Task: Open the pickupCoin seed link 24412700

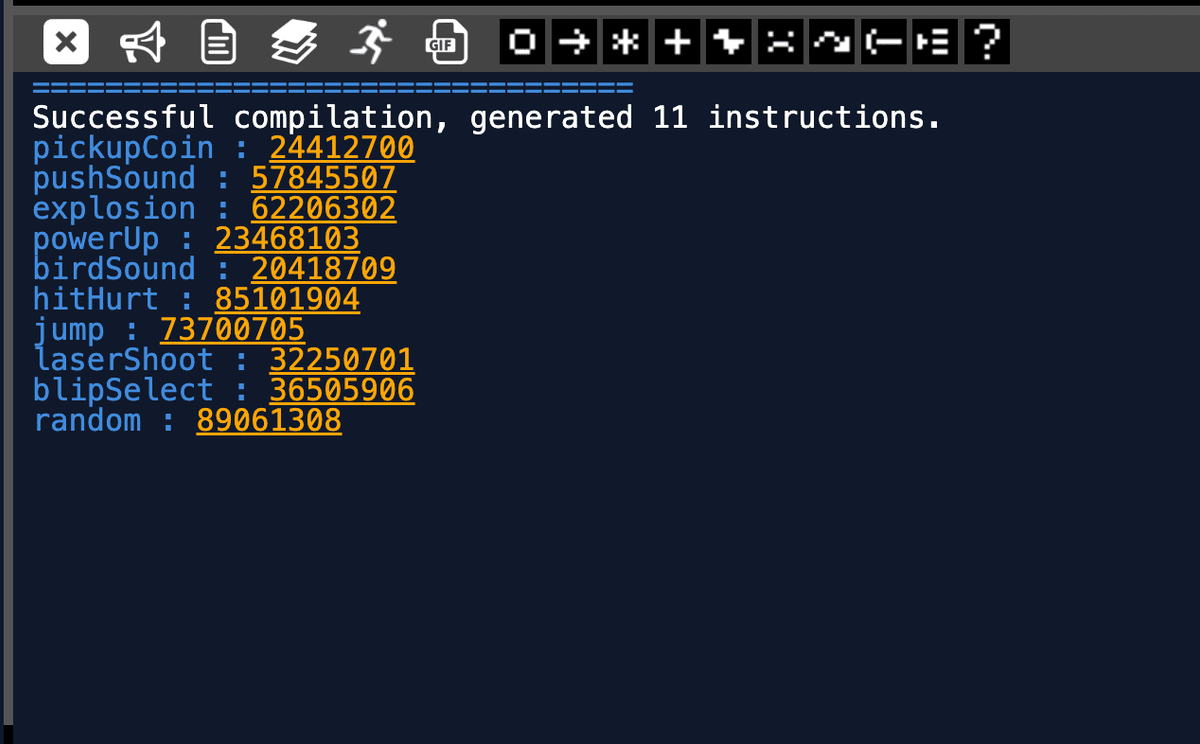Action: click(x=341, y=147)
